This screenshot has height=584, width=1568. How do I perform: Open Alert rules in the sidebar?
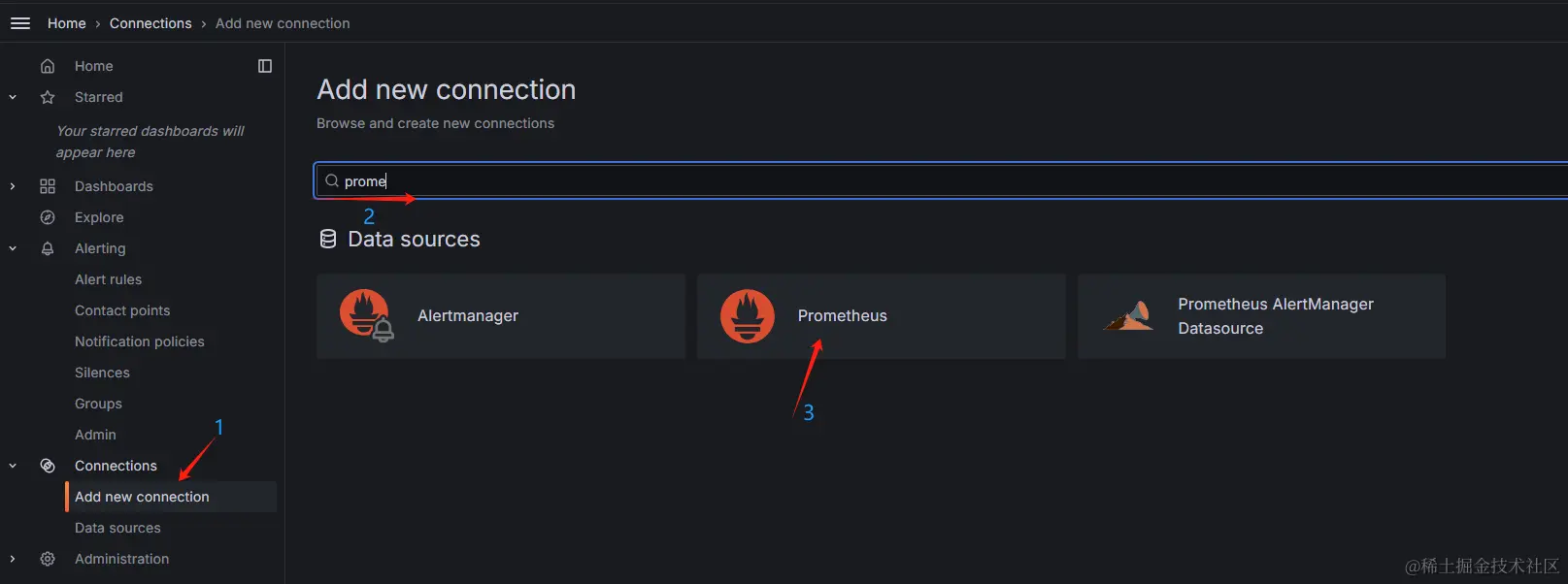[x=108, y=279]
